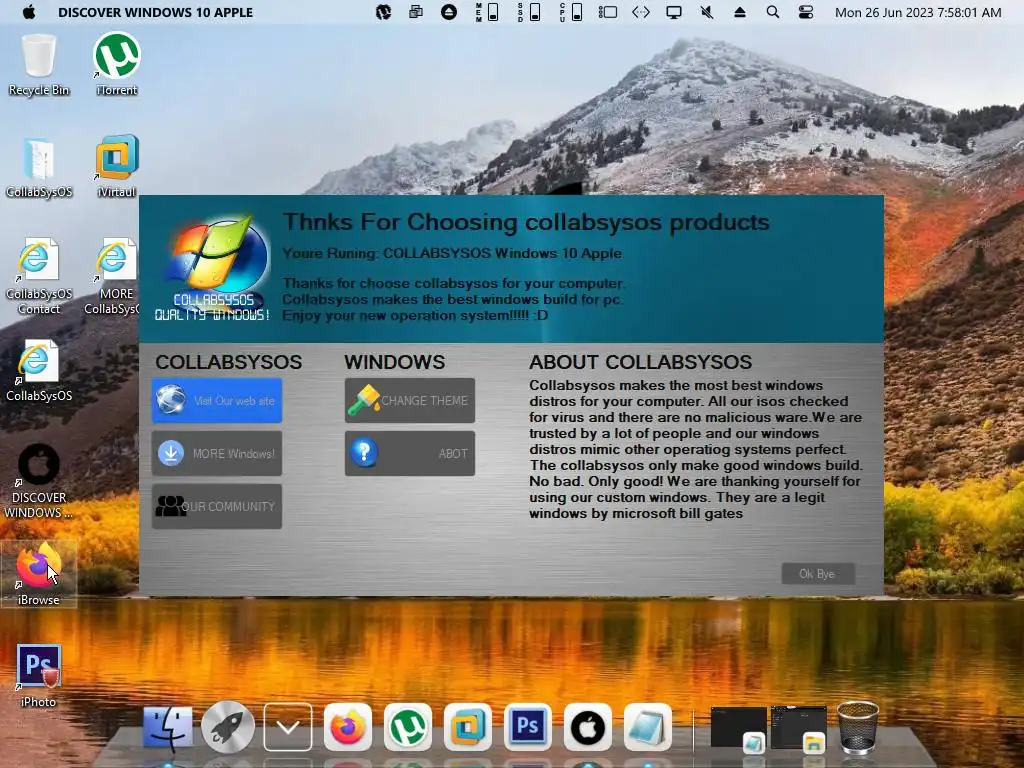
Task: Click the MEM usage indicator in menu bar
Action: pos(487,12)
